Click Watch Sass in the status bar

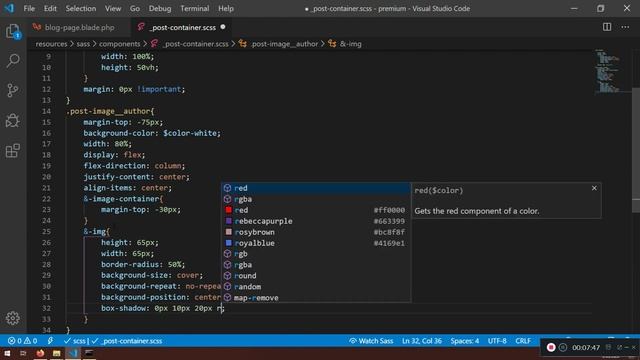point(371,341)
